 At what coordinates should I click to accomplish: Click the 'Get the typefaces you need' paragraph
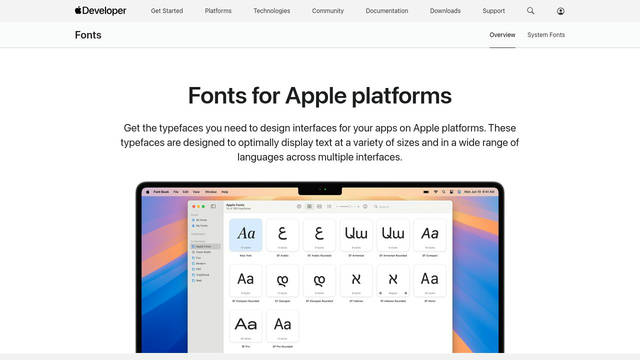tap(320, 142)
